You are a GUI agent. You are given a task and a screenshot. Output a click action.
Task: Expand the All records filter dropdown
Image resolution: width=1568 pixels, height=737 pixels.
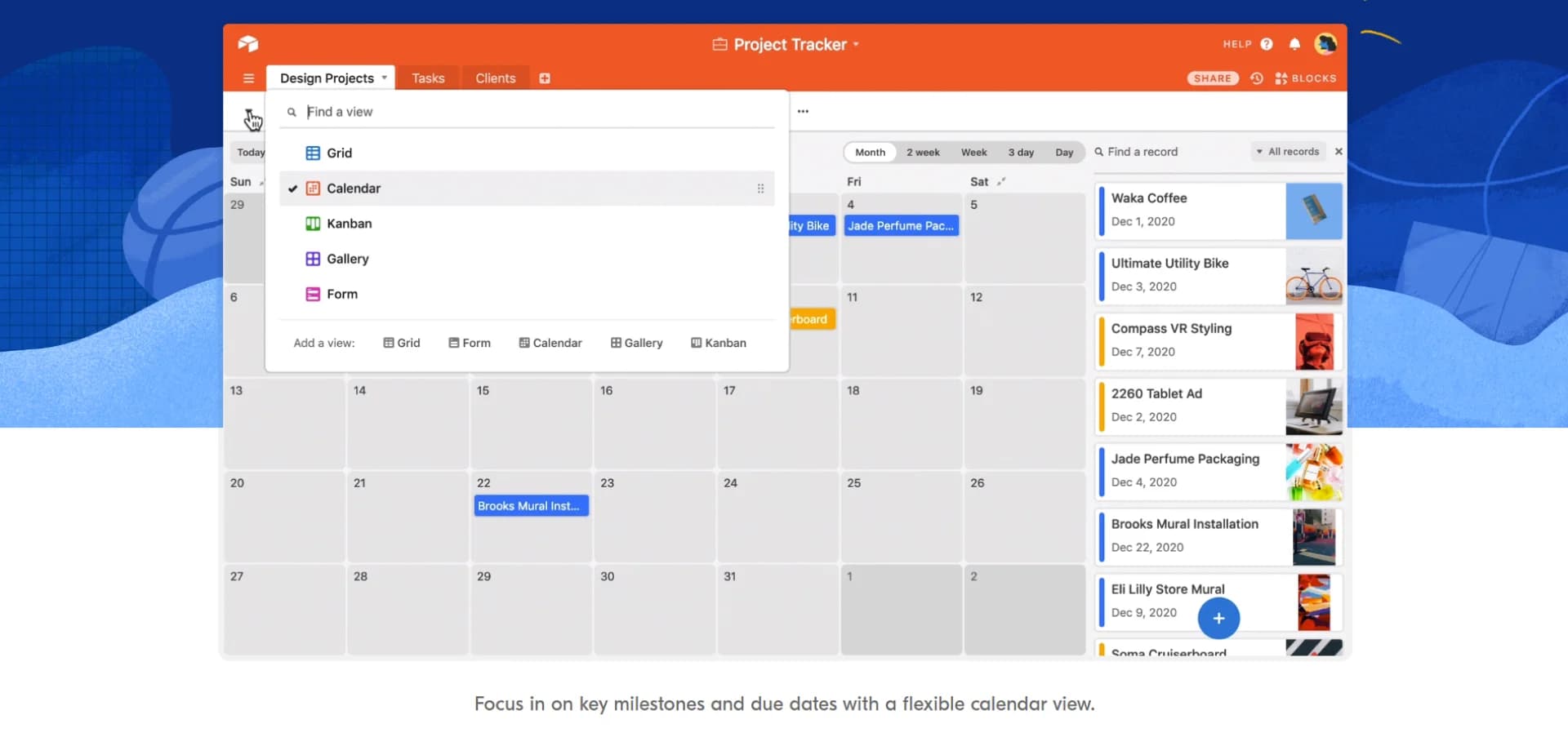pos(1288,152)
